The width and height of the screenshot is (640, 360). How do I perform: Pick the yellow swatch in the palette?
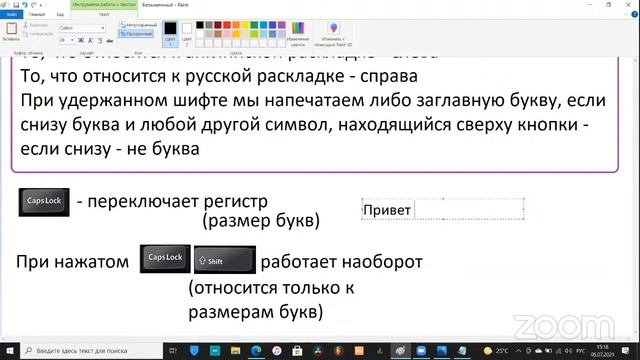pos(245,25)
